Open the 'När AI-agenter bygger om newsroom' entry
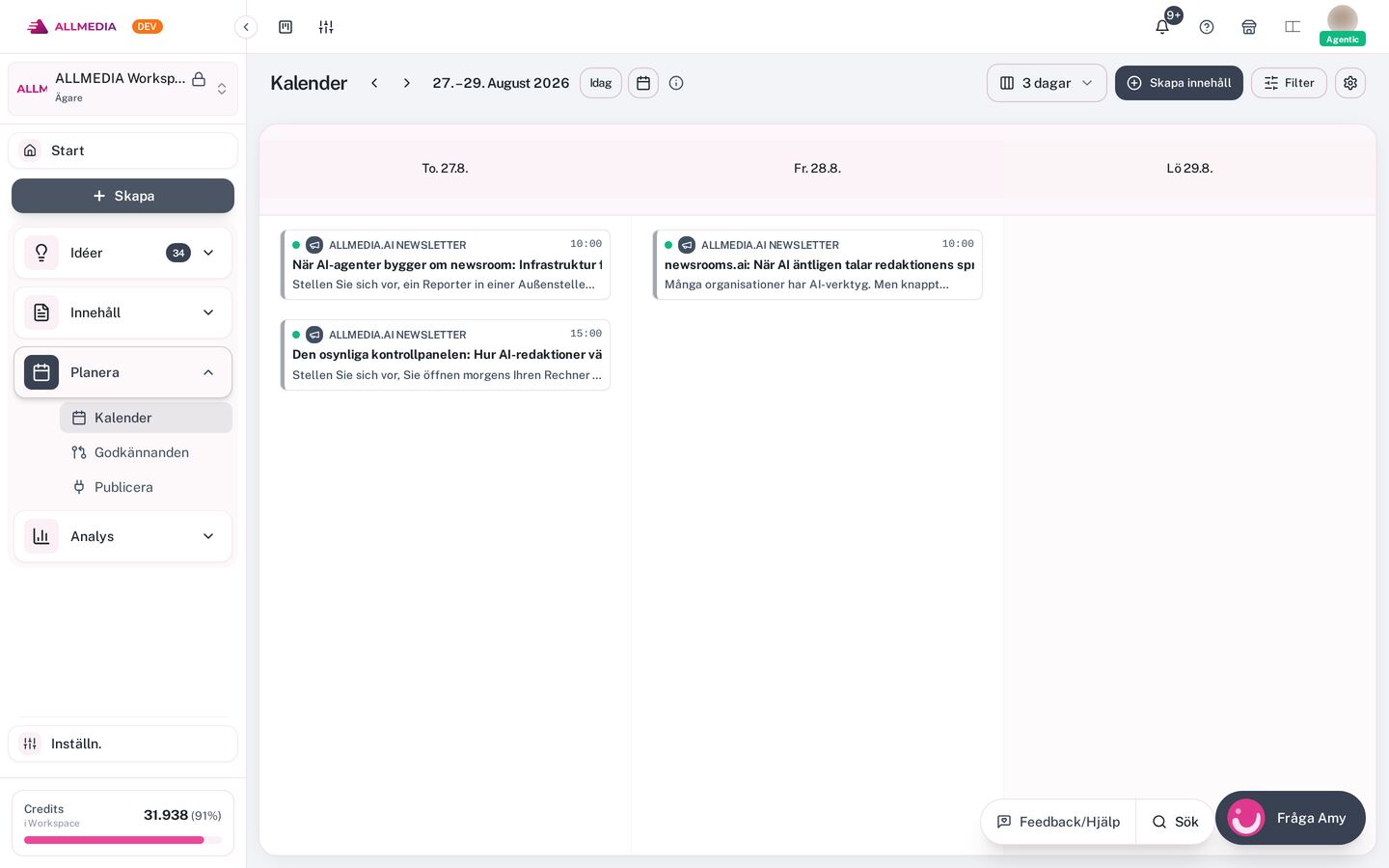Viewport: 1389px width, 868px height. click(x=445, y=264)
